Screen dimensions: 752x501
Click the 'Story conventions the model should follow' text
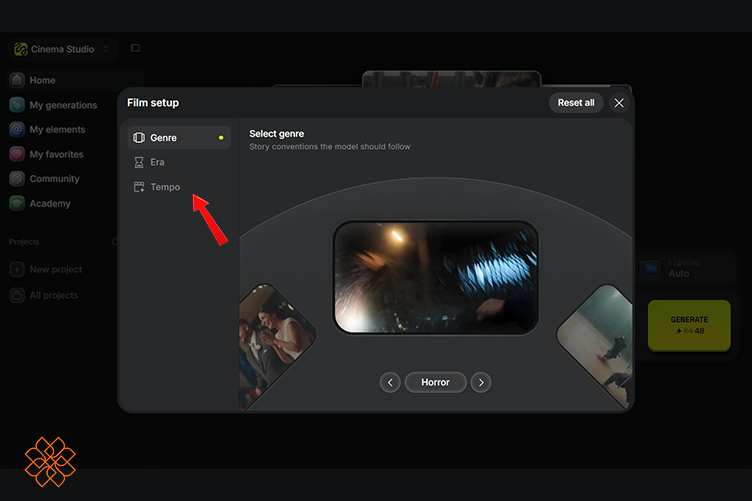pos(329,147)
